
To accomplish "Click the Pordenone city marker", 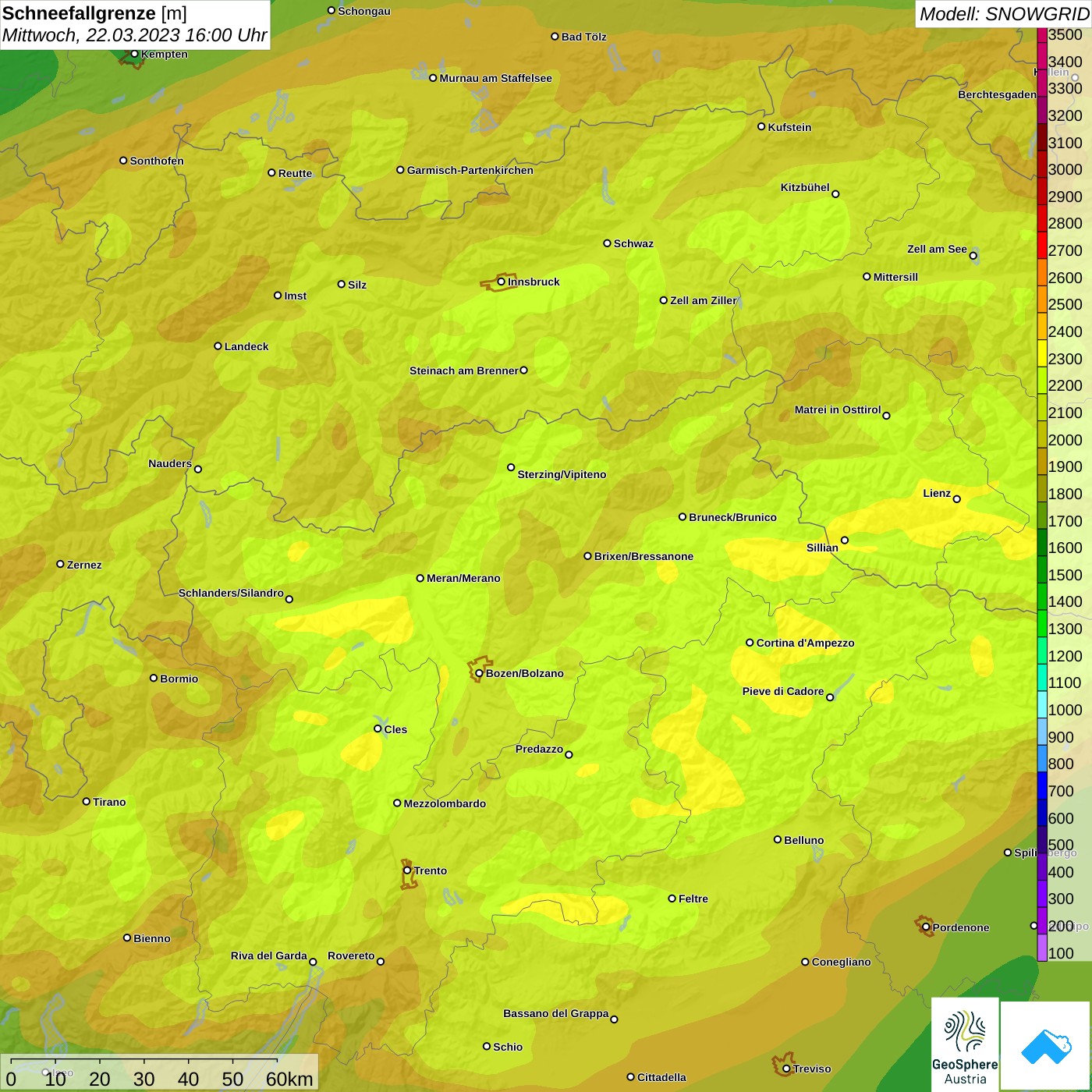I will point(927,927).
